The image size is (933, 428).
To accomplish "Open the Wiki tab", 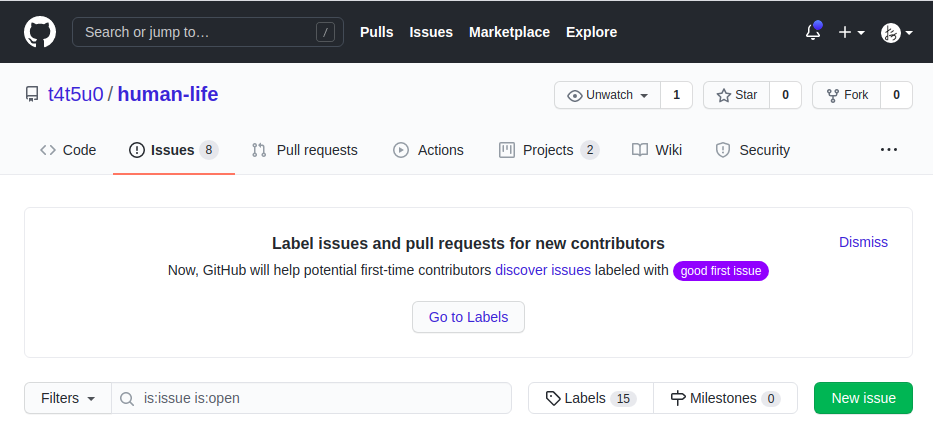I will click(x=657, y=150).
